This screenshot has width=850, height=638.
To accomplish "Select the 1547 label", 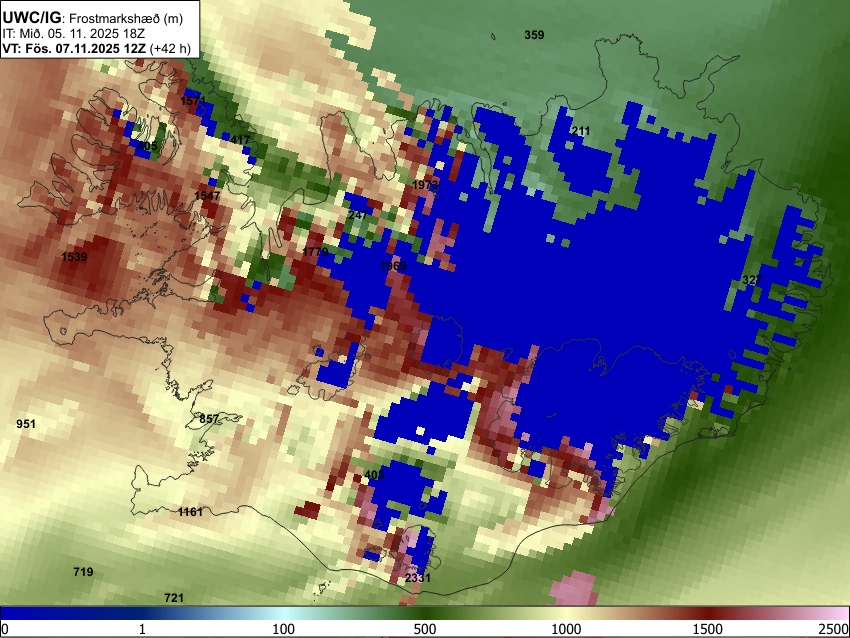I will tap(207, 196).
